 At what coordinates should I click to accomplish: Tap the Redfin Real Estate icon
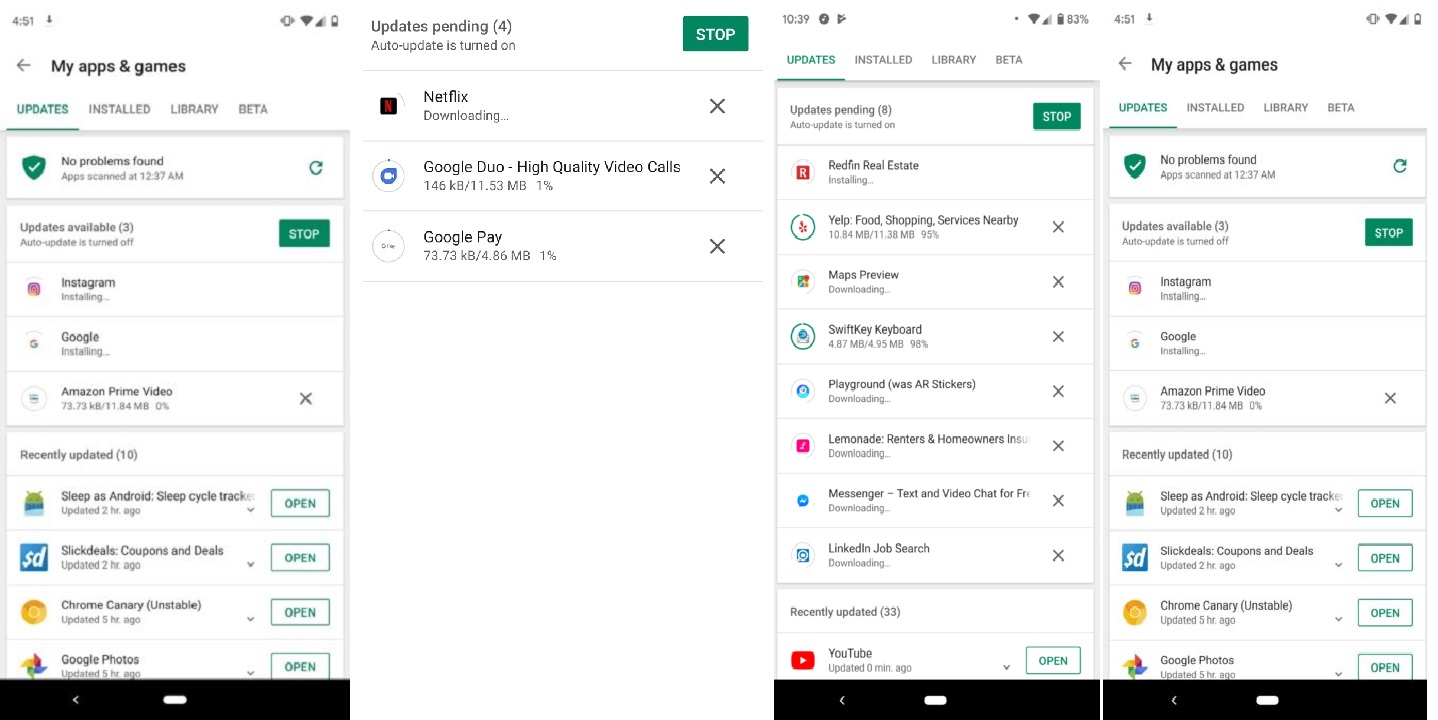coord(802,172)
